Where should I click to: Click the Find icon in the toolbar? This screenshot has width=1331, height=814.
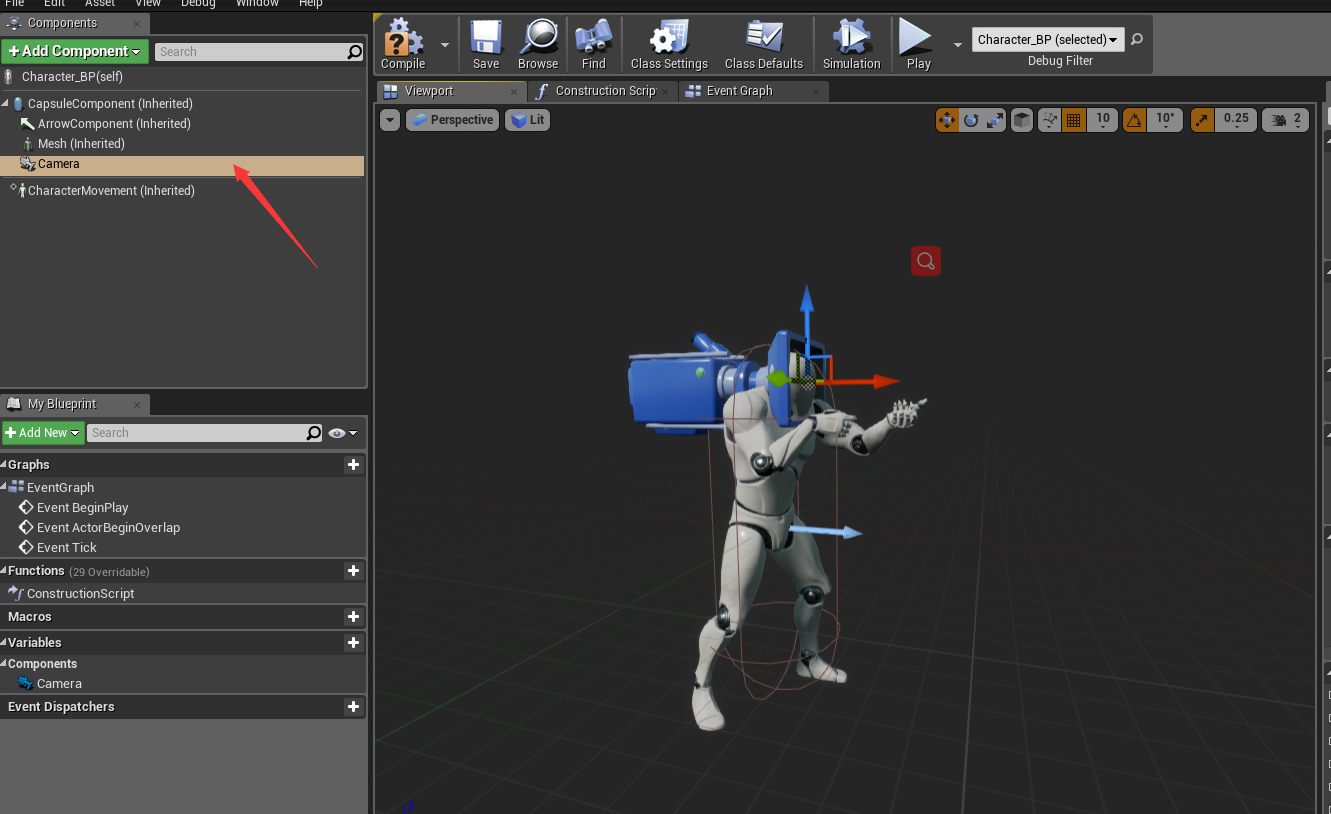[x=593, y=40]
